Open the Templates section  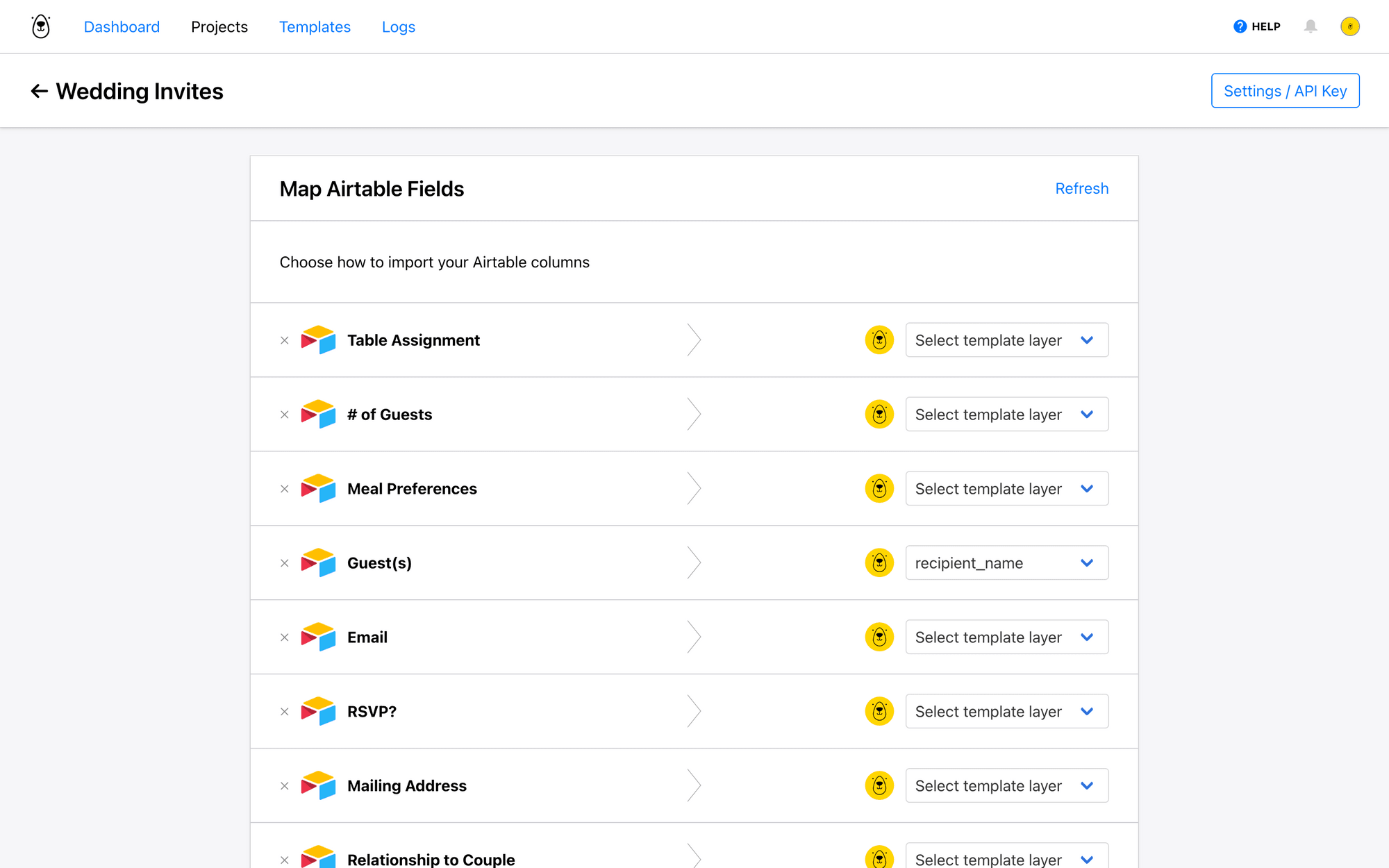(315, 26)
